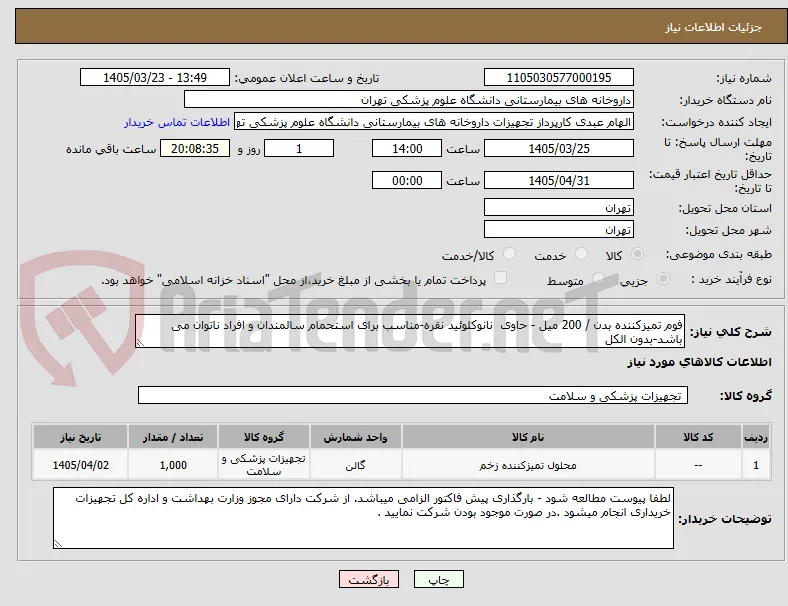Image resolution: width=788 pixels, height=606 pixels.
Task: Click the item code cell showing --
Action: (698, 465)
